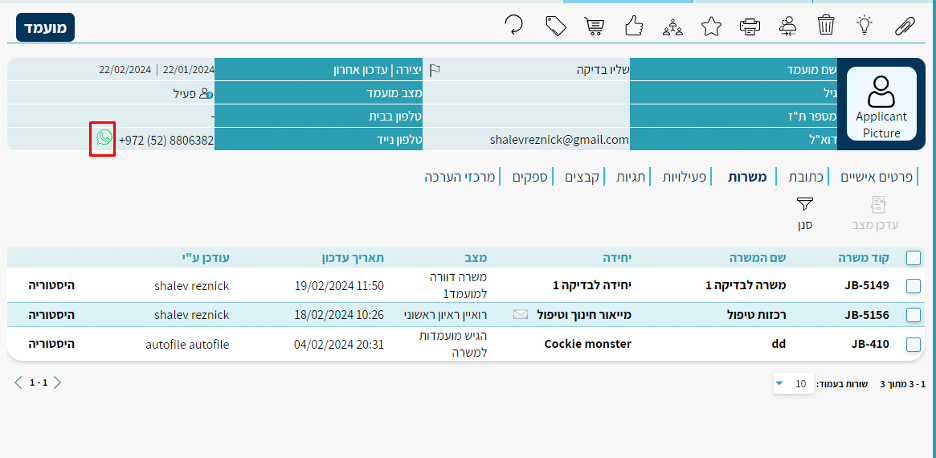This screenshot has width=936, height=458.
Task: Sort by קוד משרה column header
Action: click(865, 258)
